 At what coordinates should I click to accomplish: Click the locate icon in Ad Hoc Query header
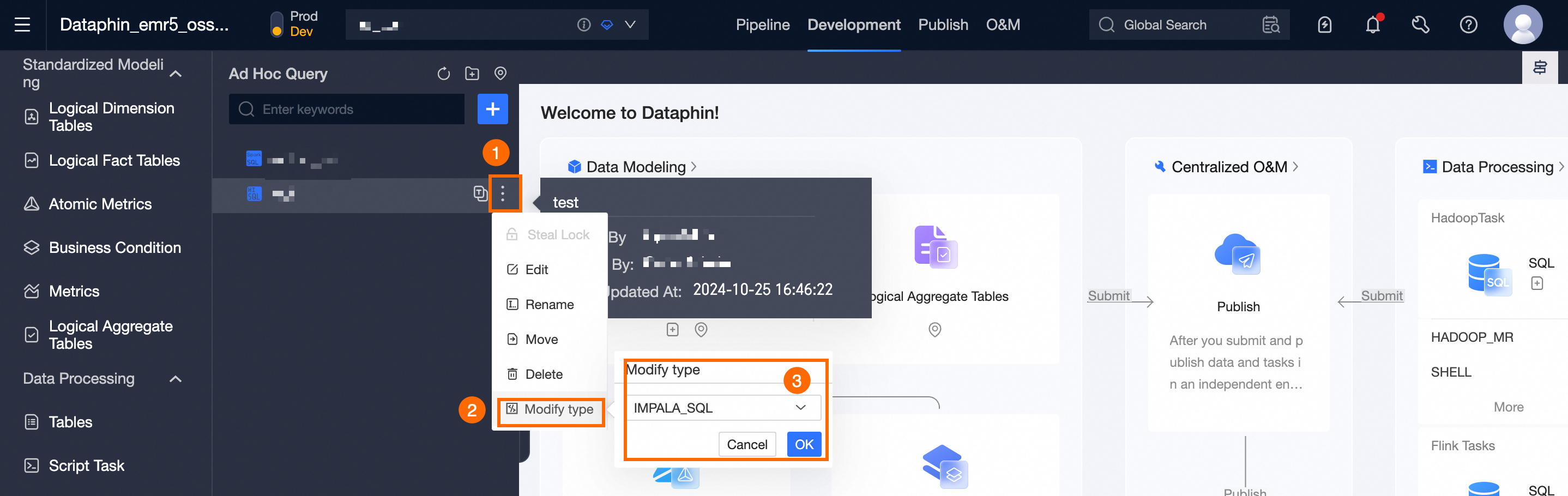click(500, 74)
